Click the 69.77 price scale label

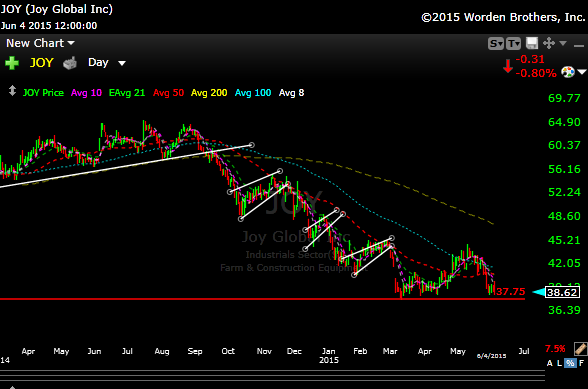tap(564, 98)
